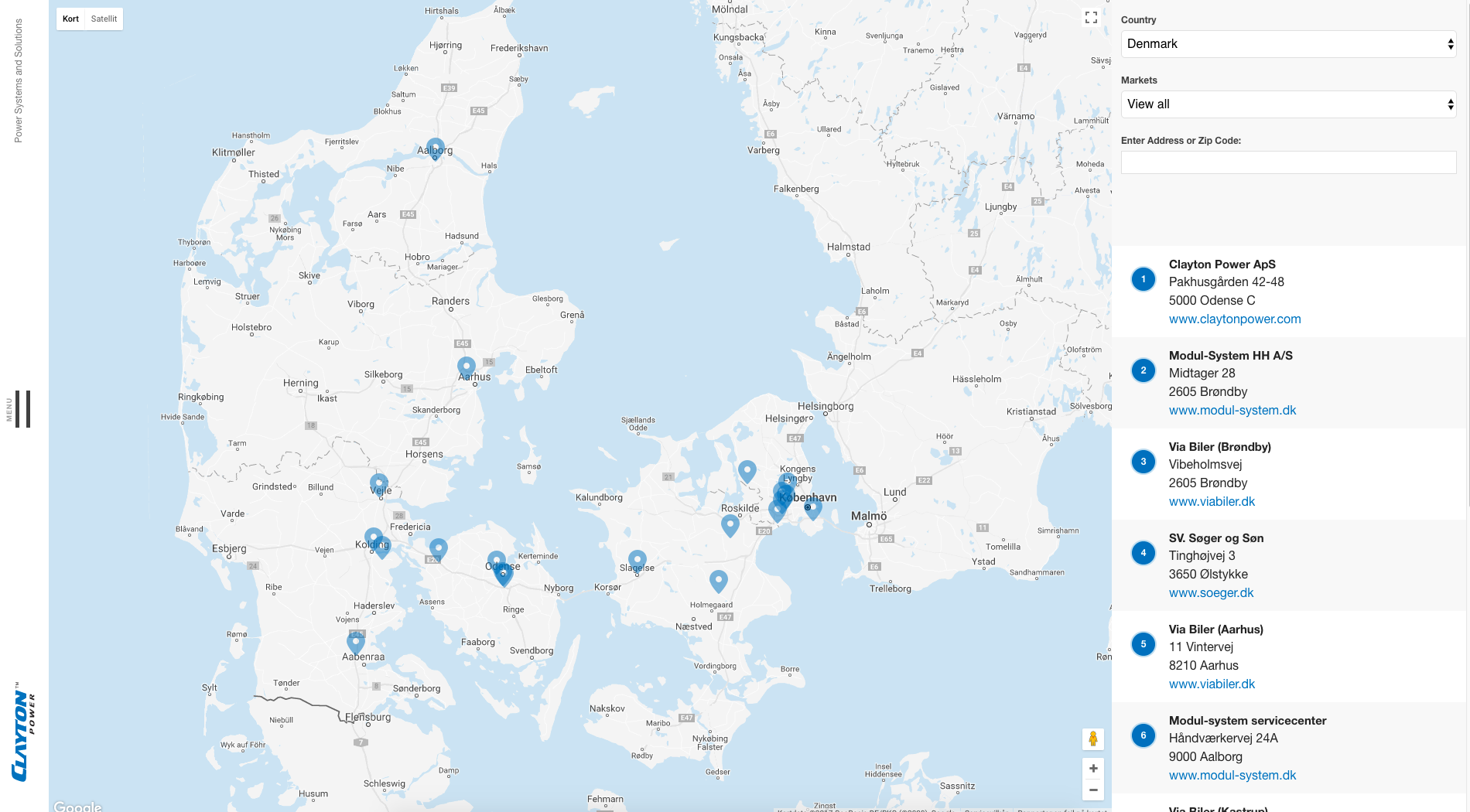Pick up the Street View pegman
Viewport: 1470px width, 812px height.
pos(1093,739)
